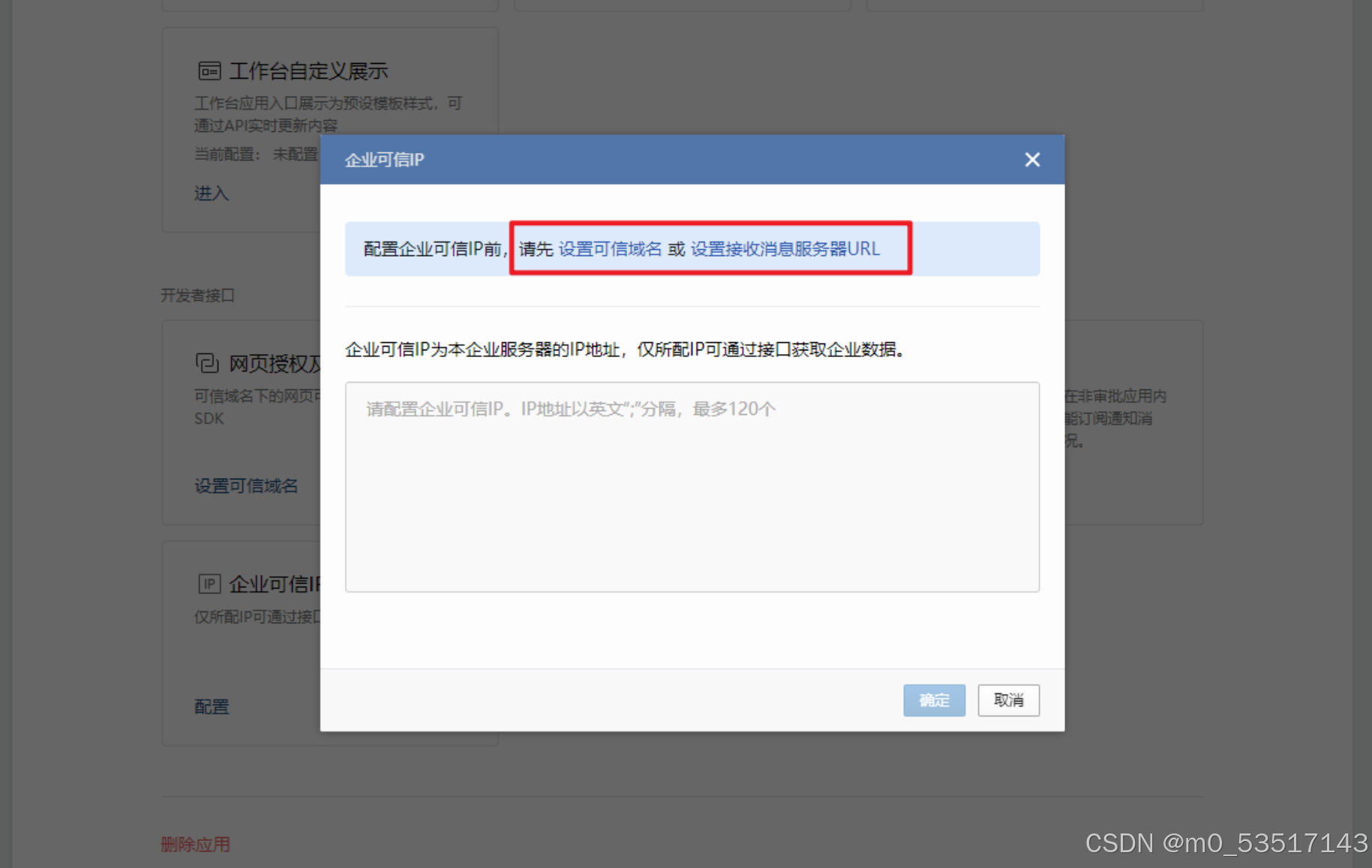
Task: Click the 企业可信IP dialog title bar
Action: click(692, 160)
